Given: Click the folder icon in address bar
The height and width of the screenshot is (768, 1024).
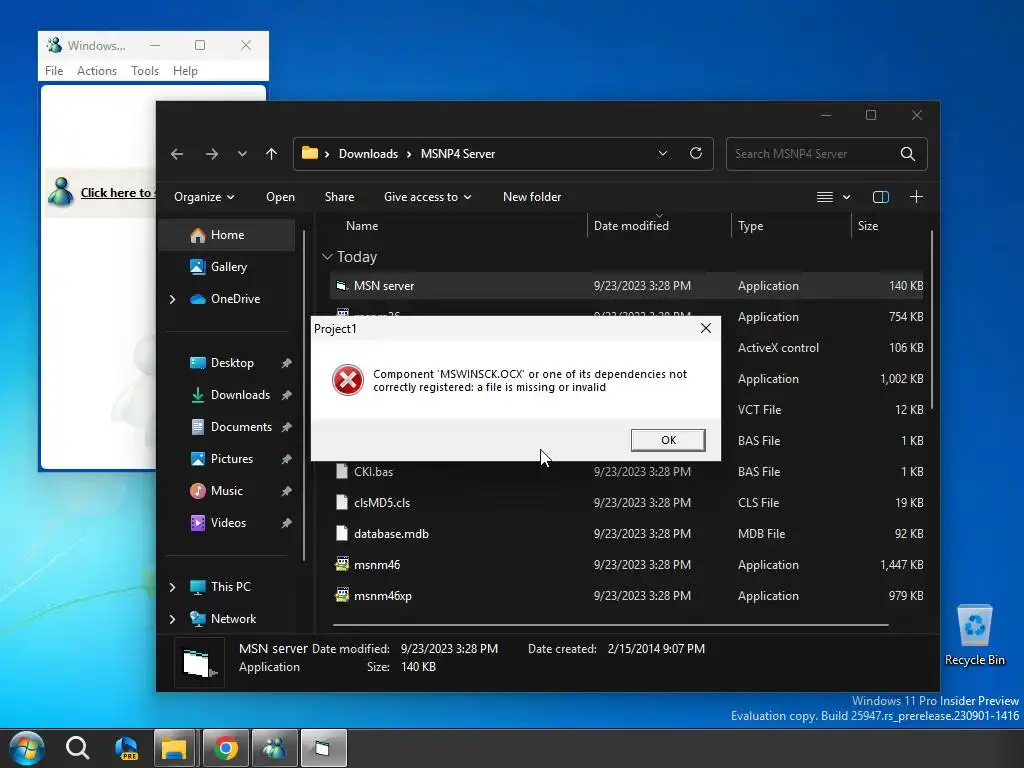Looking at the screenshot, I should point(310,153).
